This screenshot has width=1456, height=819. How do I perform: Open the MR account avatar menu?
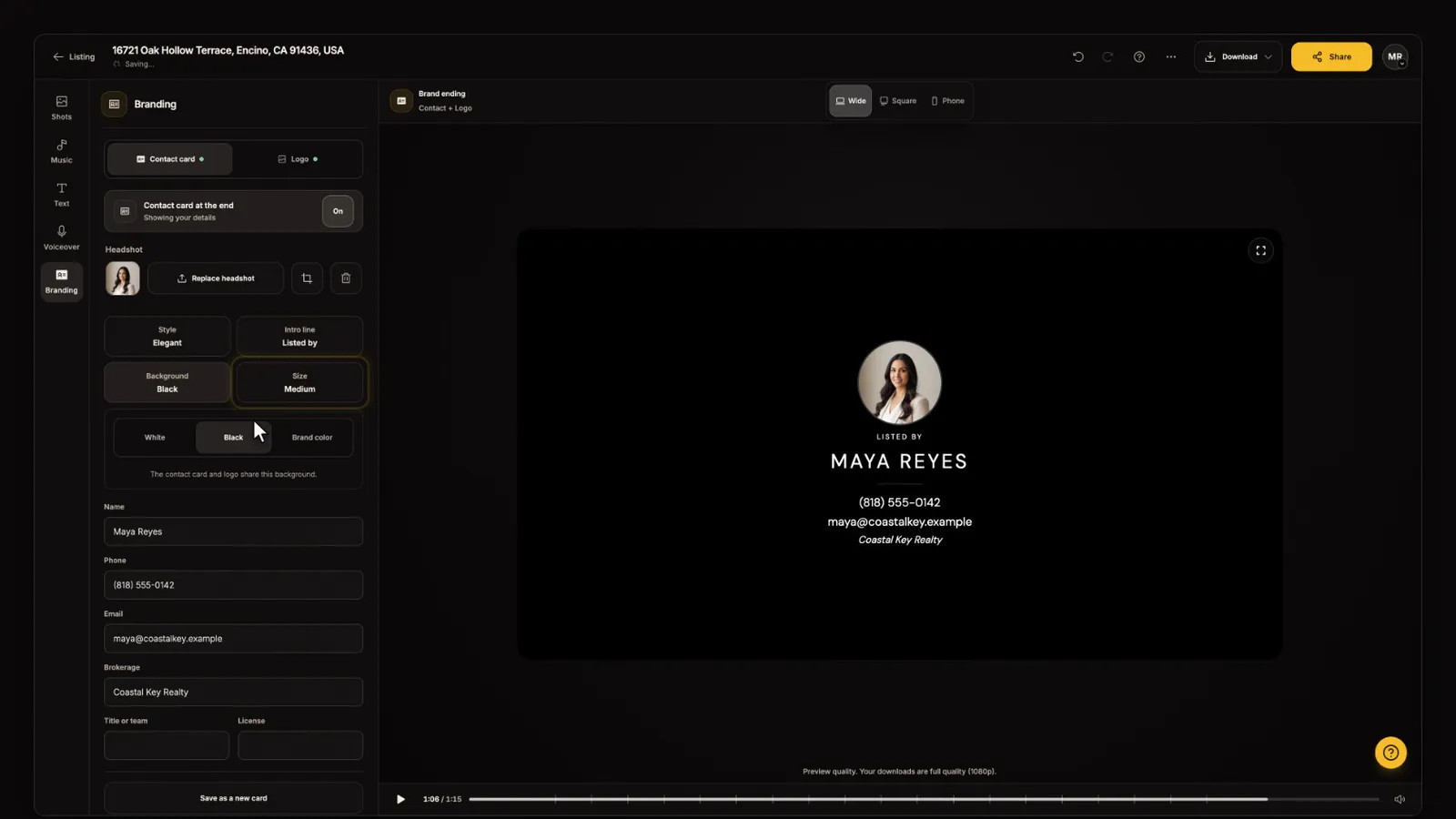[x=1395, y=56]
